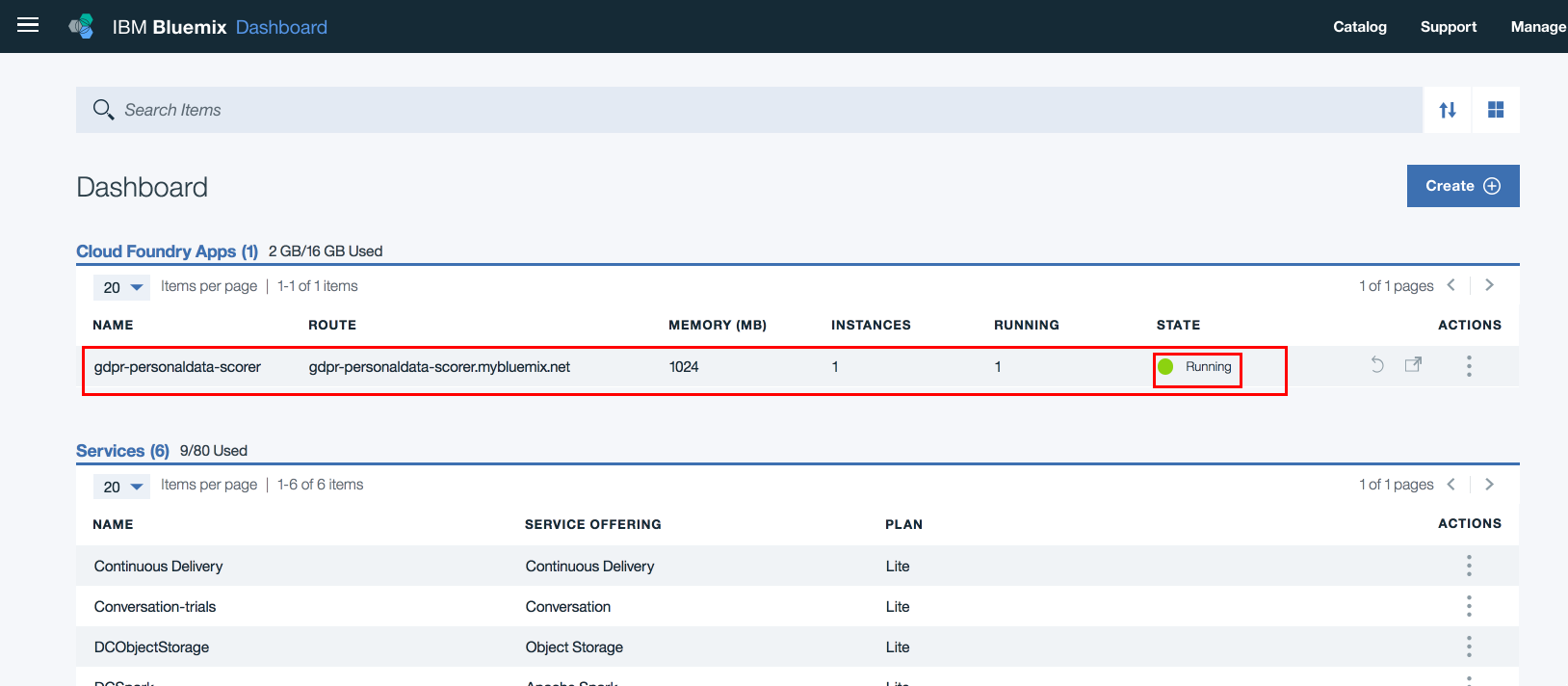
Task: Go to next page of Services
Action: pyautogui.click(x=1489, y=485)
